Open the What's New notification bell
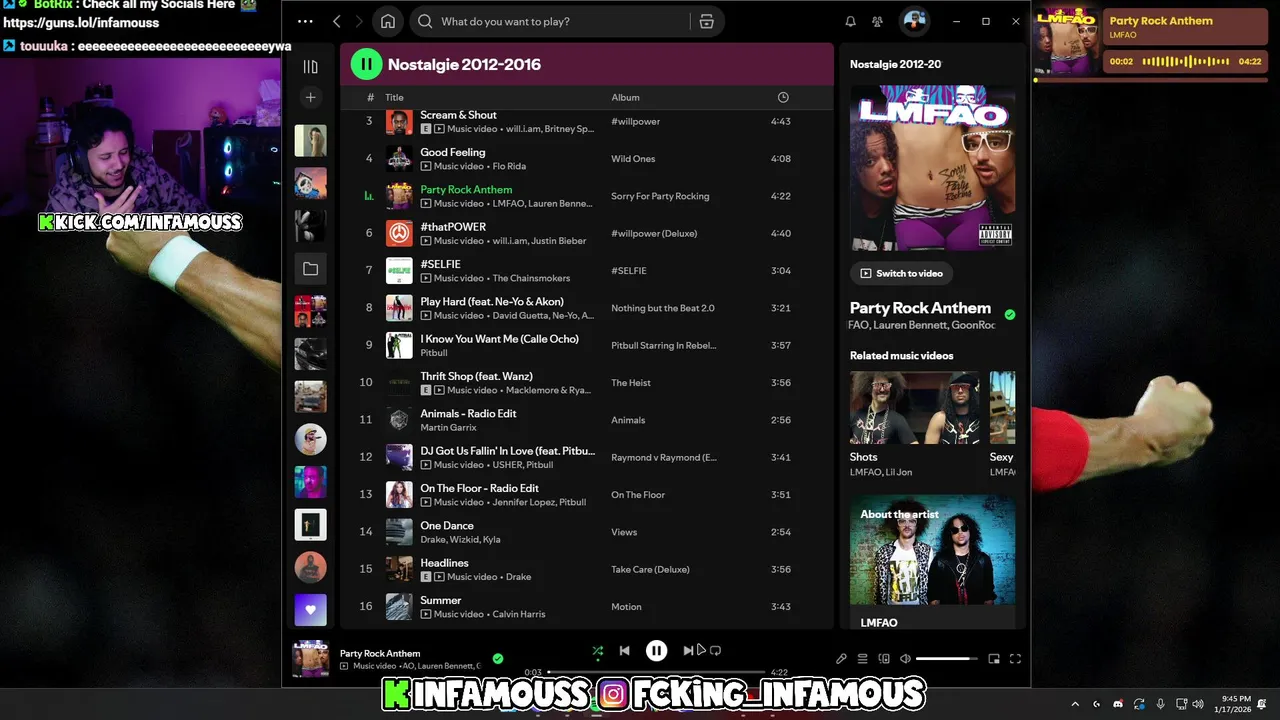The image size is (1280, 720). click(850, 21)
